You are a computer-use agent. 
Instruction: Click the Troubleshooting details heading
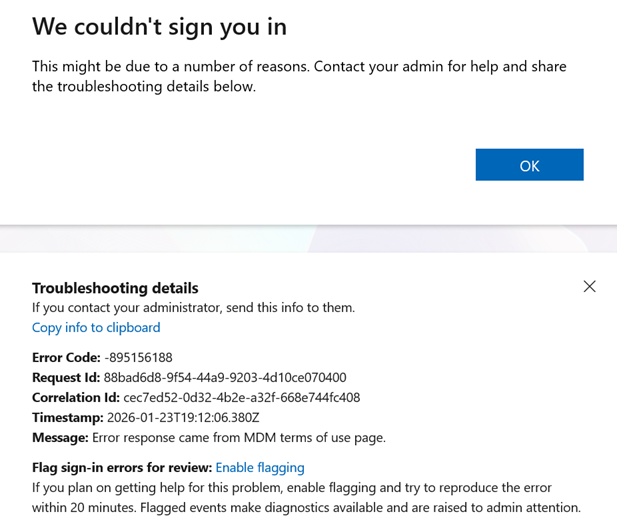point(115,288)
